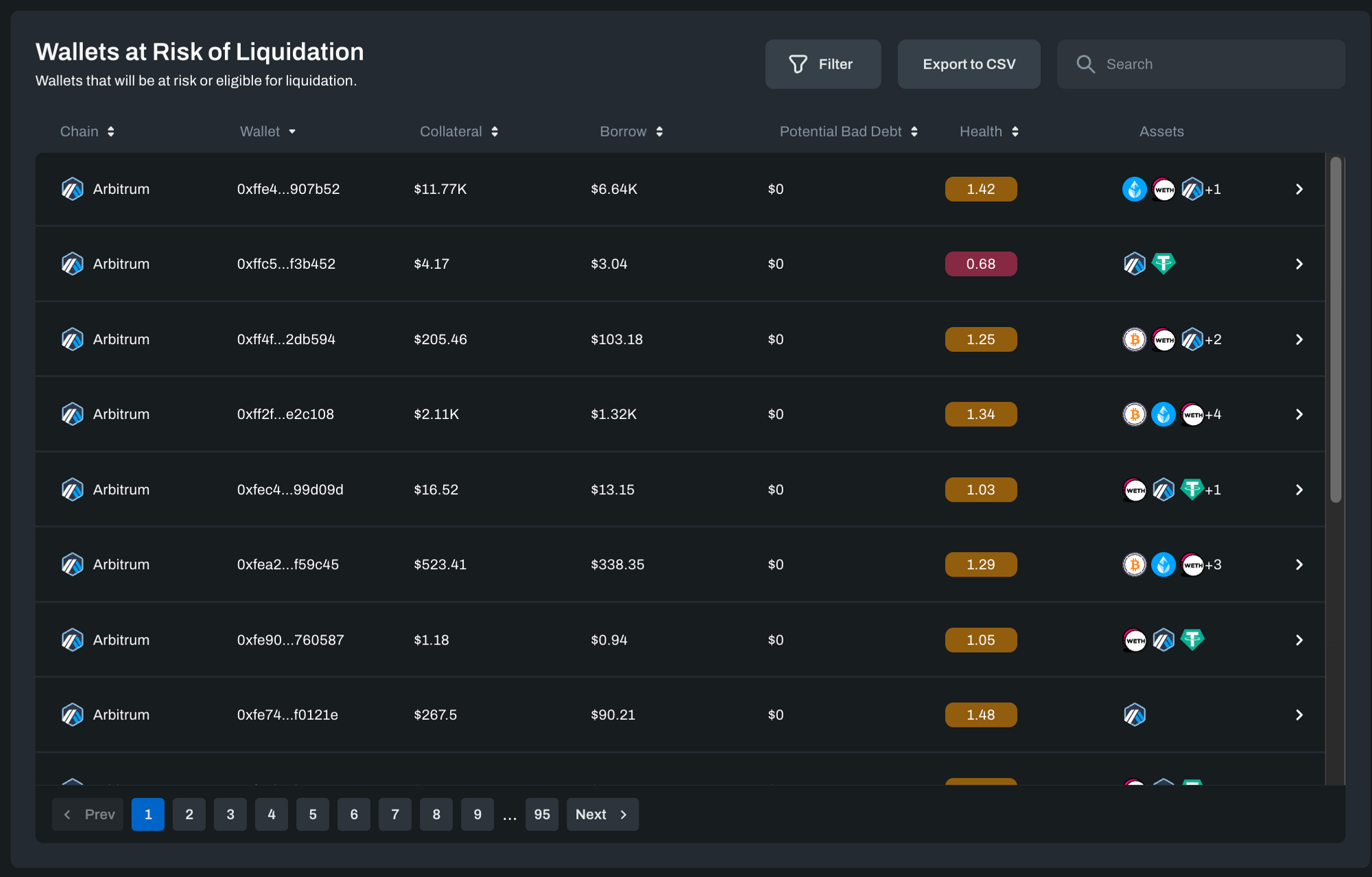Open the Wallet column sort dropdown
Screen dimensions: 1372x877
292,132
